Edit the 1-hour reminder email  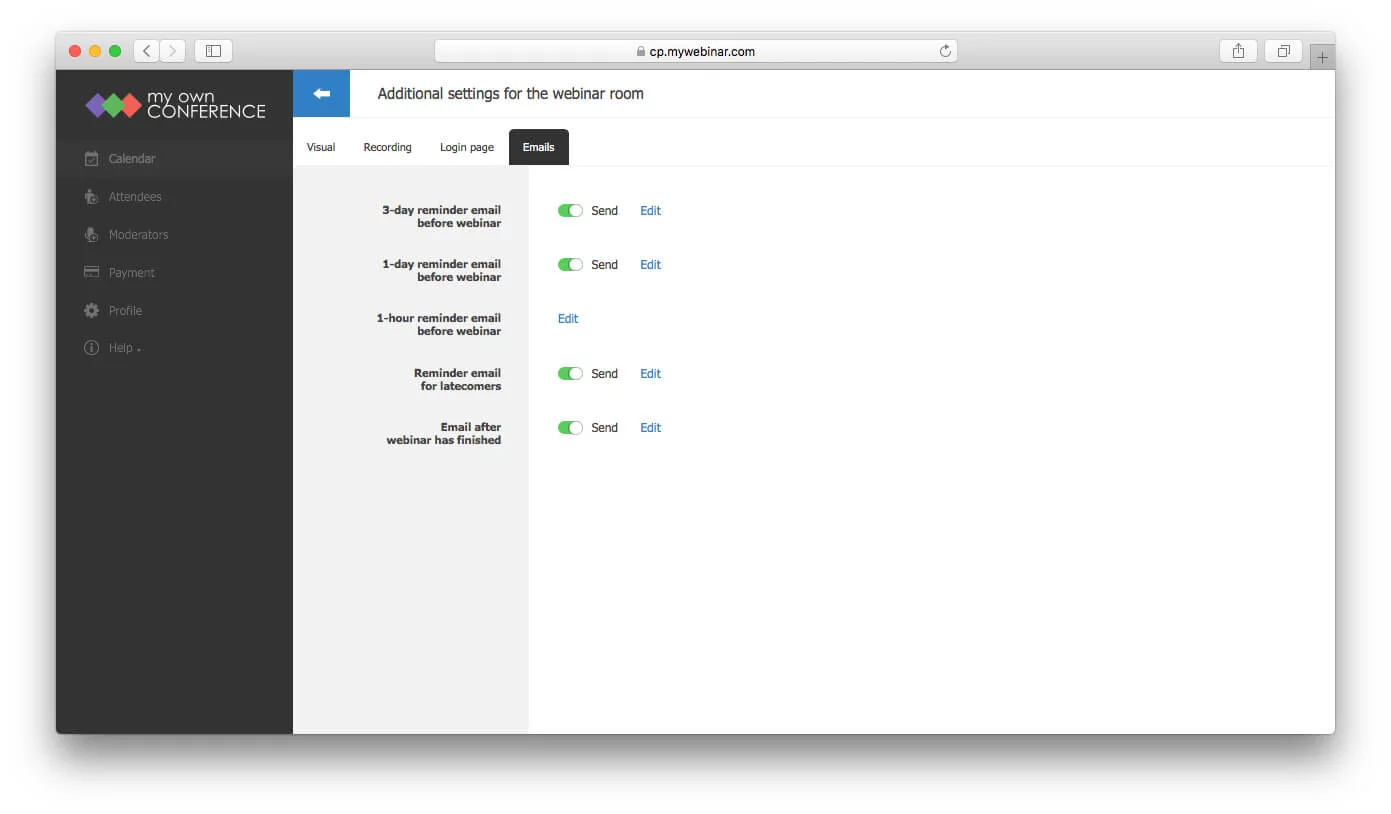coord(568,318)
